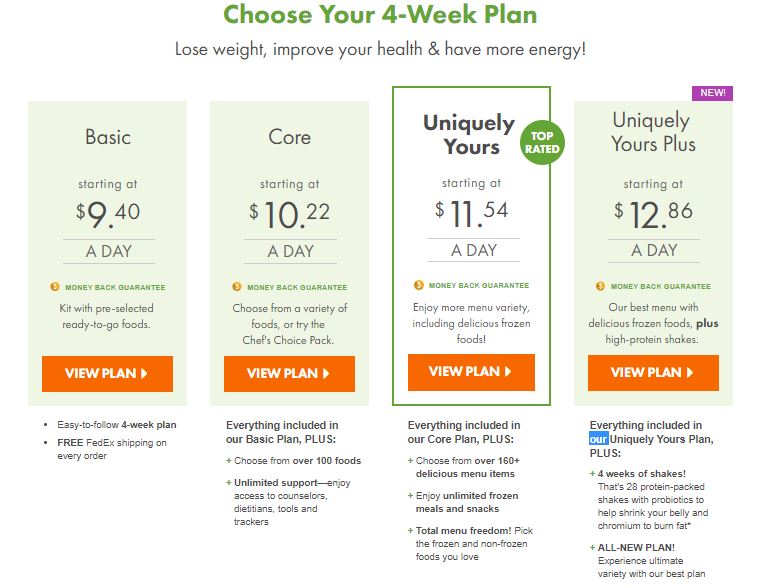Click the Uniquely Yours Plus plan title
763x588 pixels.
[x=653, y=132]
